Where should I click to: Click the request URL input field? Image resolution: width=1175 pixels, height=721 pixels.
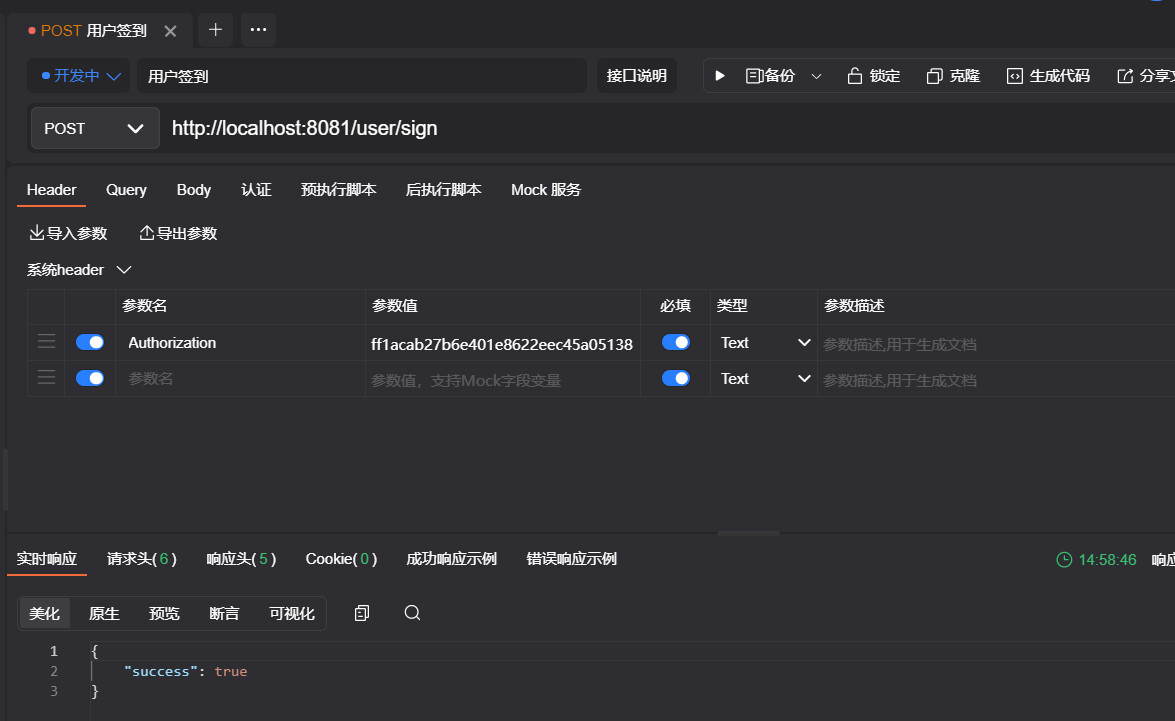(x=600, y=128)
